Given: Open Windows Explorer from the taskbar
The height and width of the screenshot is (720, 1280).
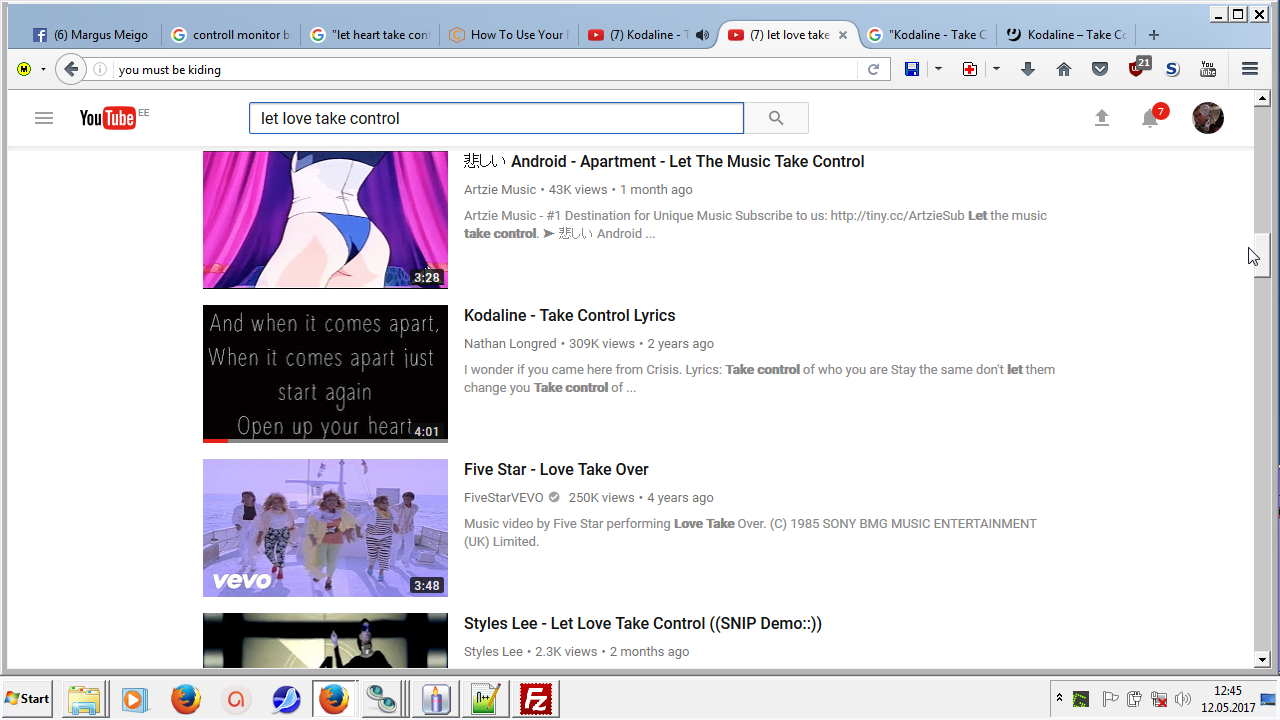Looking at the screenshot, I should click(86, 699).
